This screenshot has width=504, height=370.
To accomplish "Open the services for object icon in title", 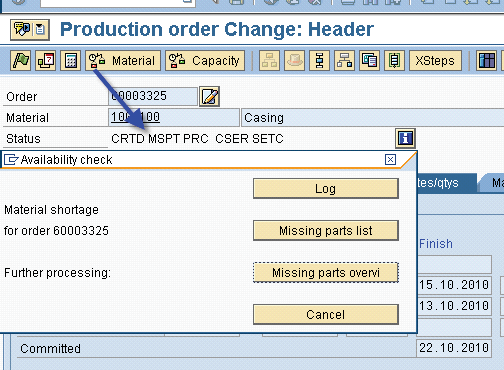I will pos(30,30).
